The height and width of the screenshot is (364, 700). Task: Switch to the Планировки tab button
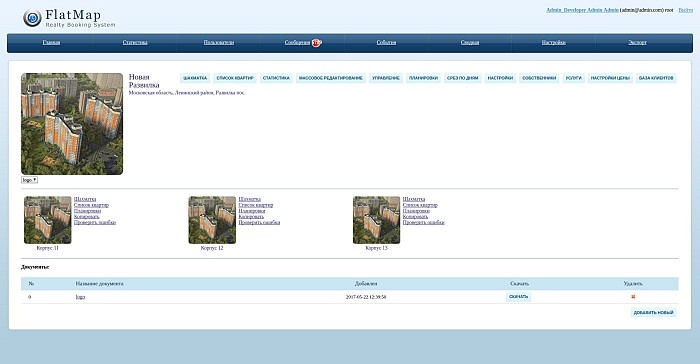[423, 78]
